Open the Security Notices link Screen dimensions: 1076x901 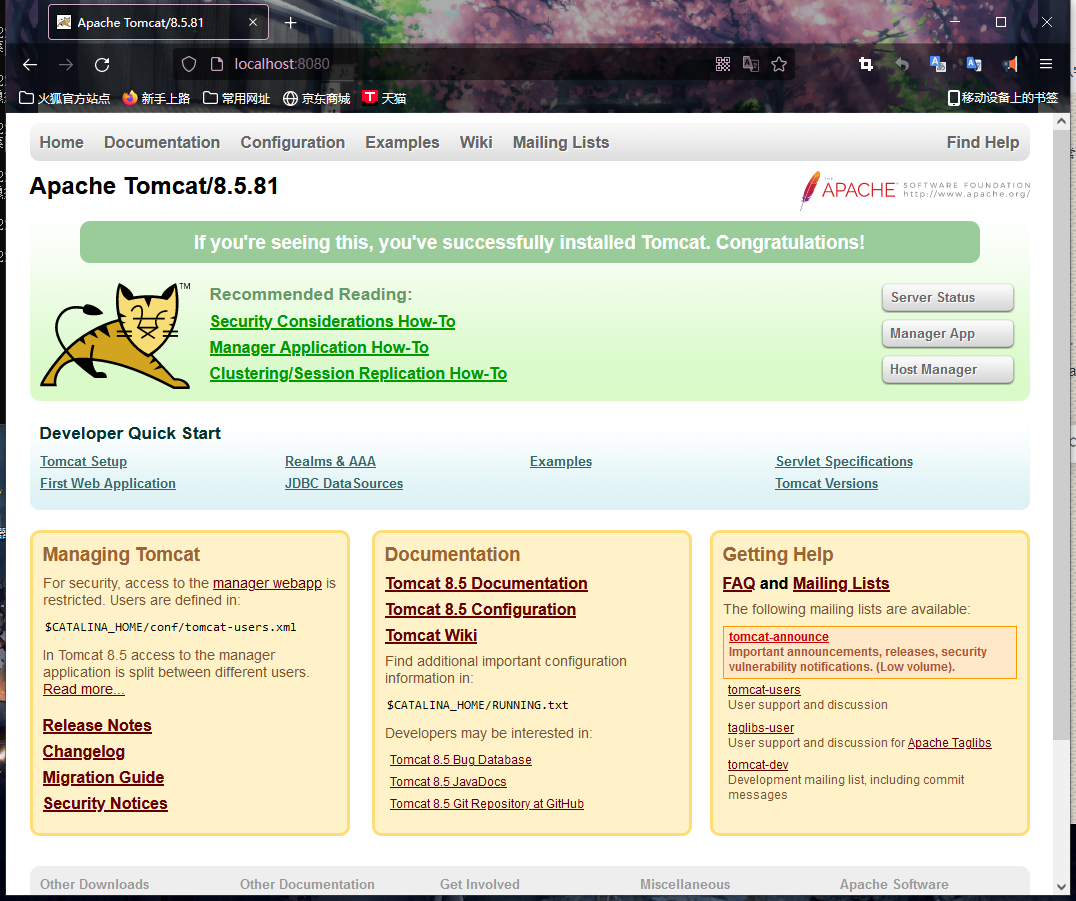click(x=105, y=804)
